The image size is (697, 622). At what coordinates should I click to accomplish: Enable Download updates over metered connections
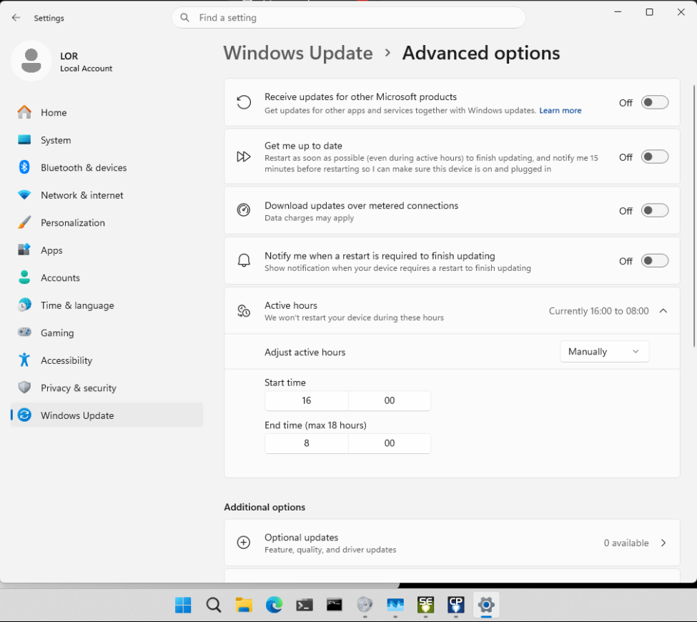click(655, 211)
